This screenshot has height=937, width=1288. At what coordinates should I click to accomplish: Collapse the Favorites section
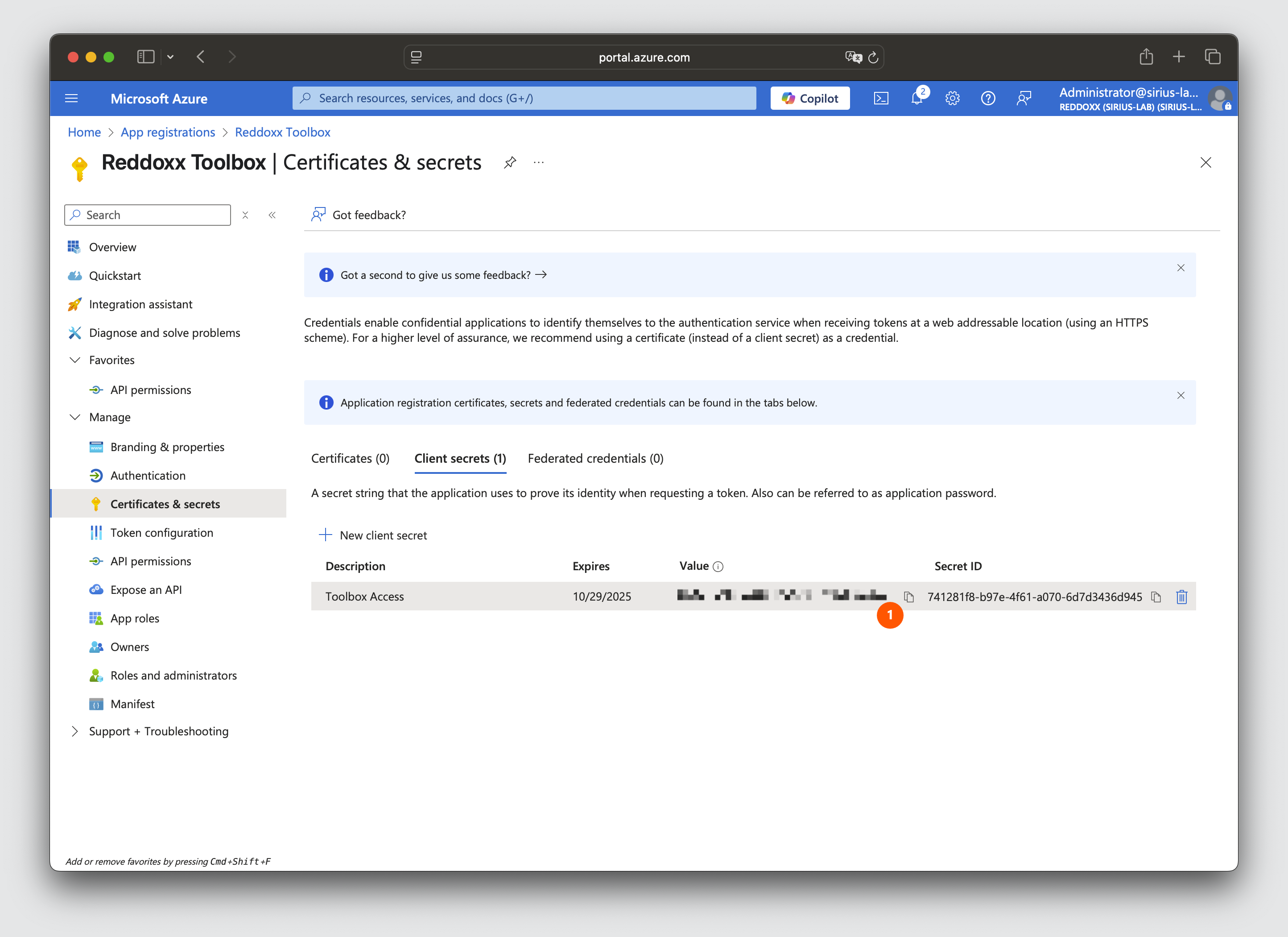point(74,360)
